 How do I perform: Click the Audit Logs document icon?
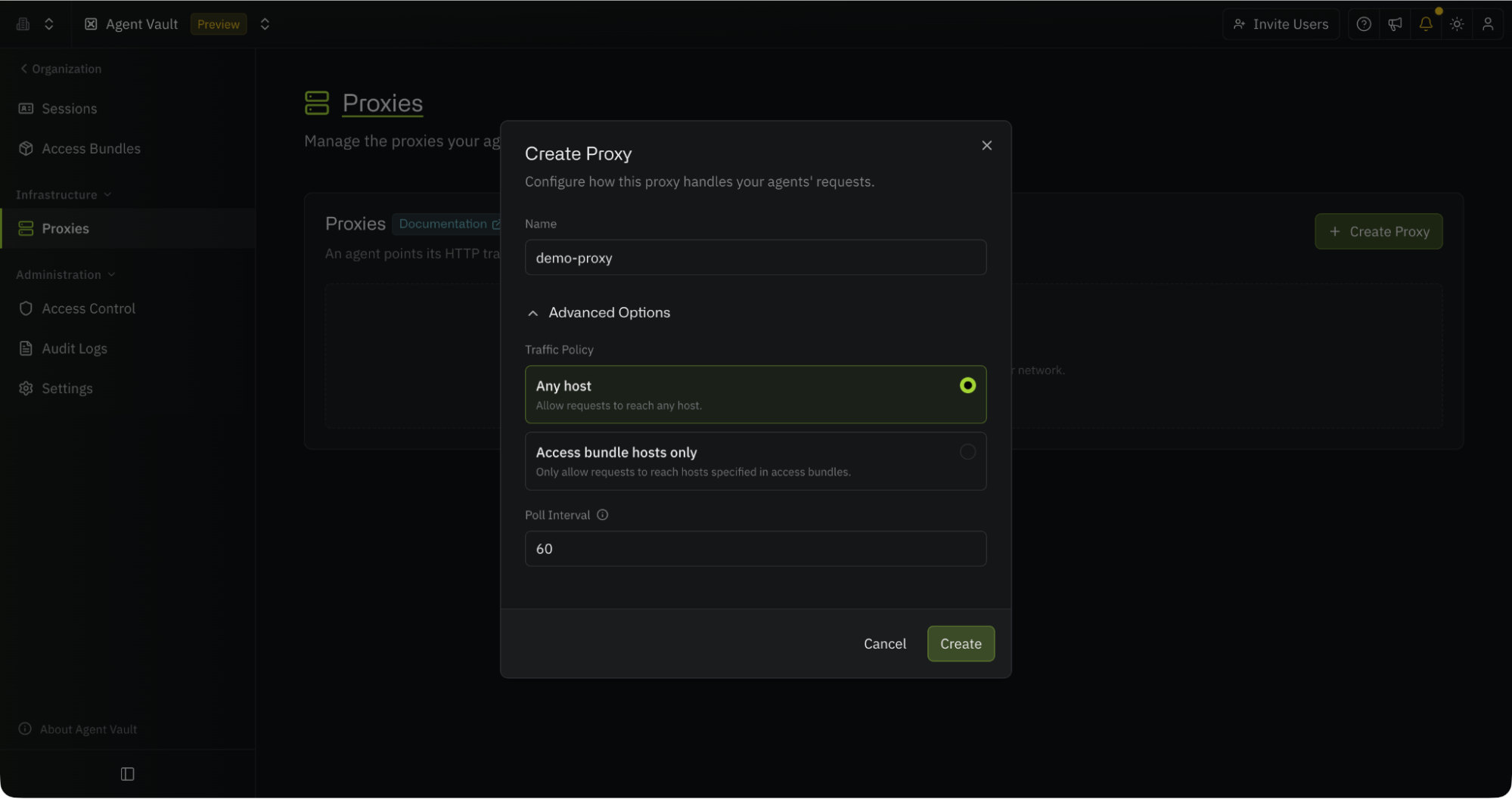pos(26,348)
